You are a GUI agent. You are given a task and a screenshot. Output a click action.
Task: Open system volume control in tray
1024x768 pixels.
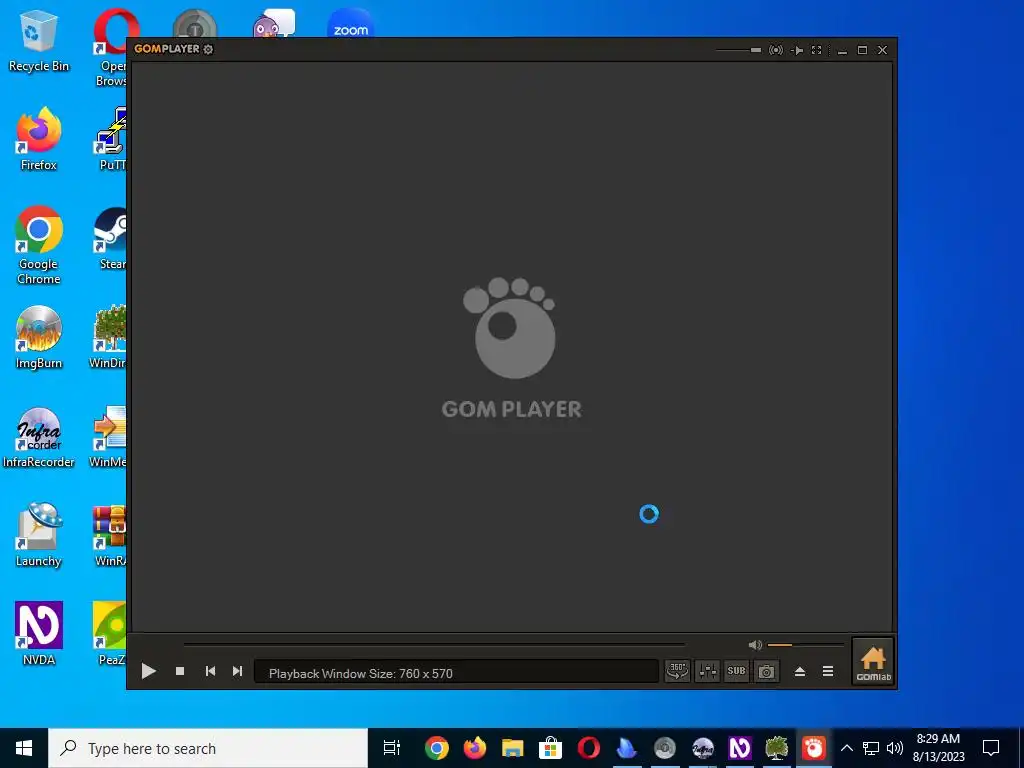[x=895, y=748]
